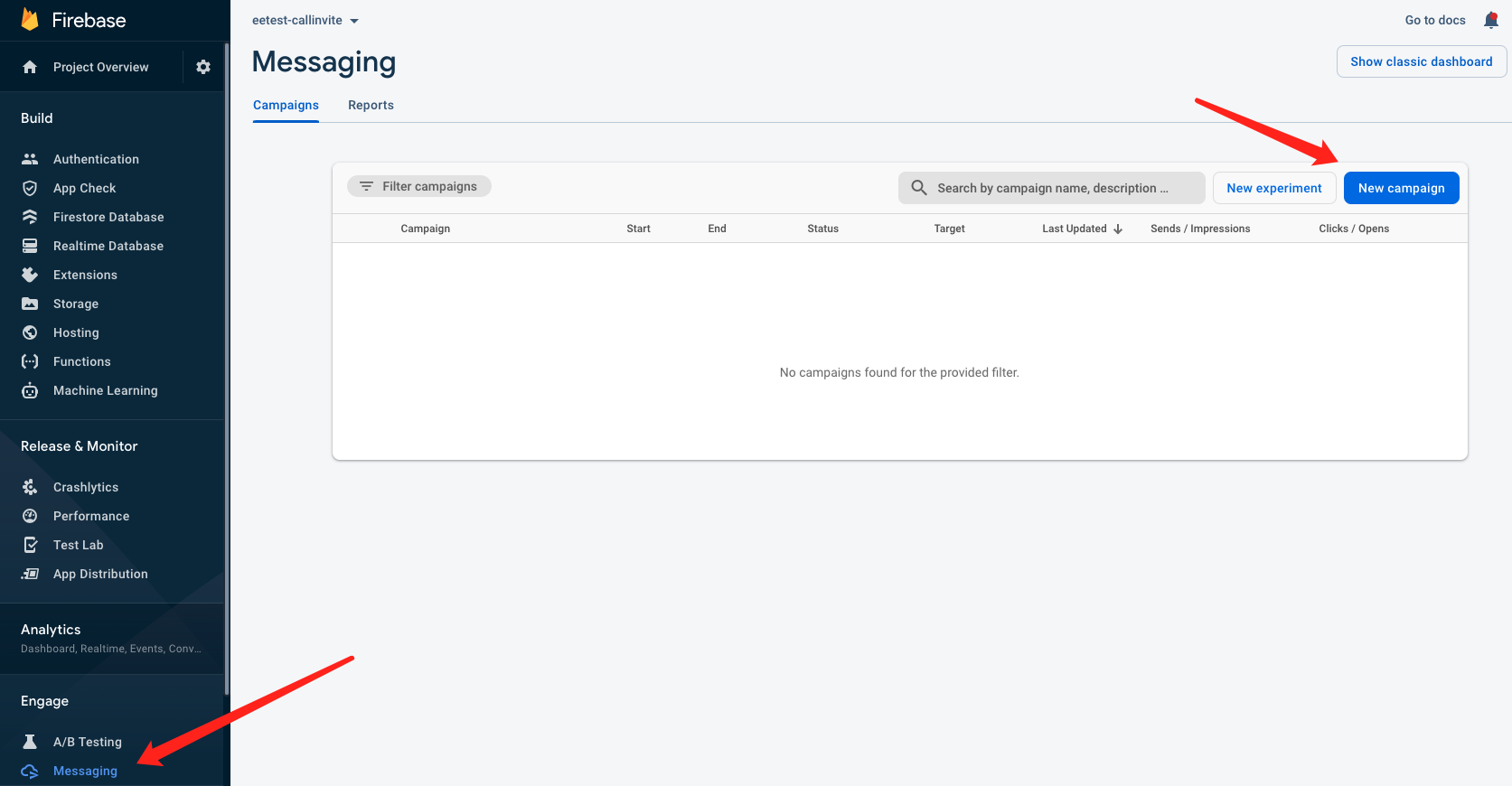Viewport: 1512px width, 786px height.
Task: Click the End column header
Action: tap(718, 229)
